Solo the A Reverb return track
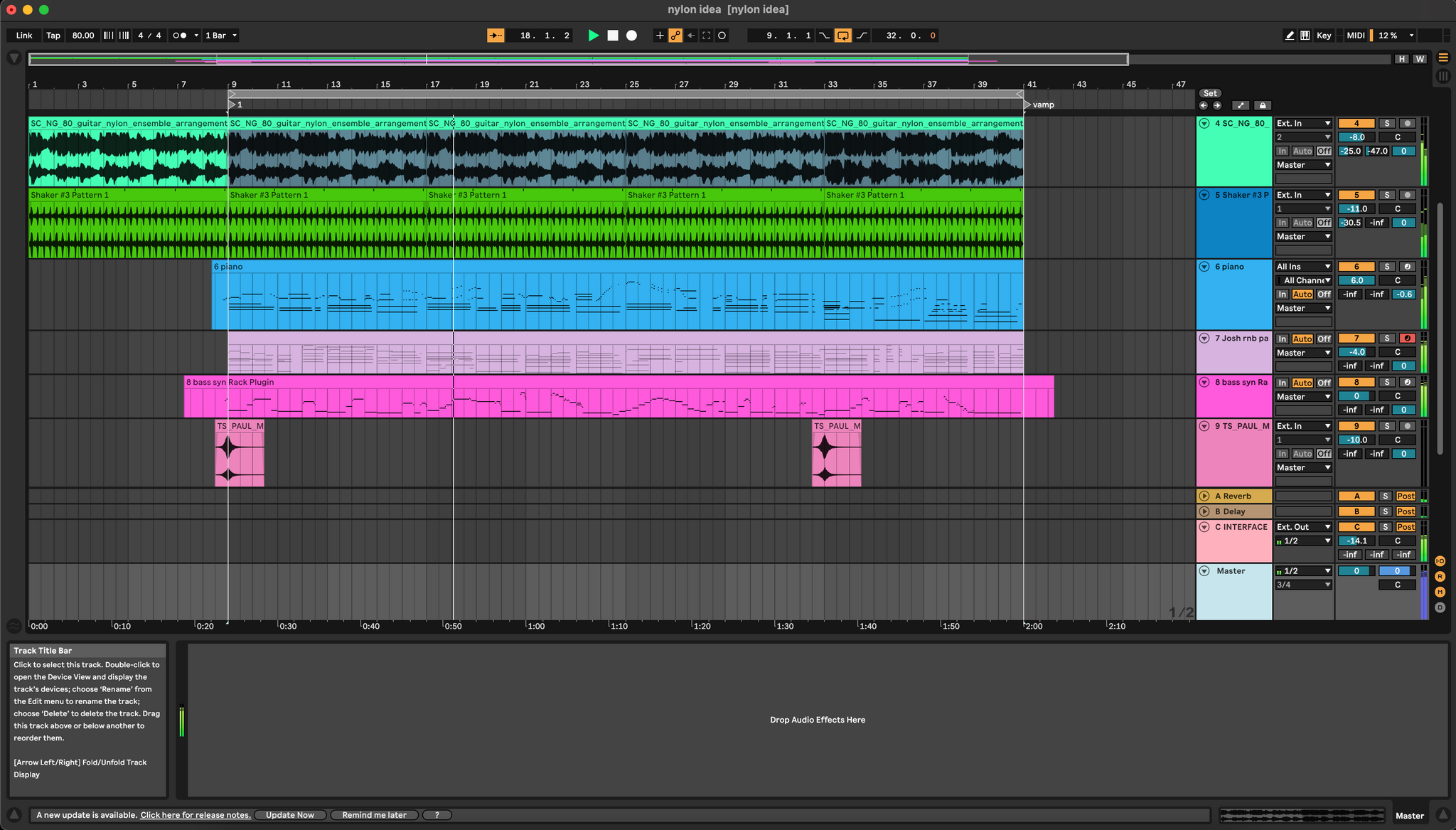This screenshot has width=1456, height=830. coord(1386,496)
